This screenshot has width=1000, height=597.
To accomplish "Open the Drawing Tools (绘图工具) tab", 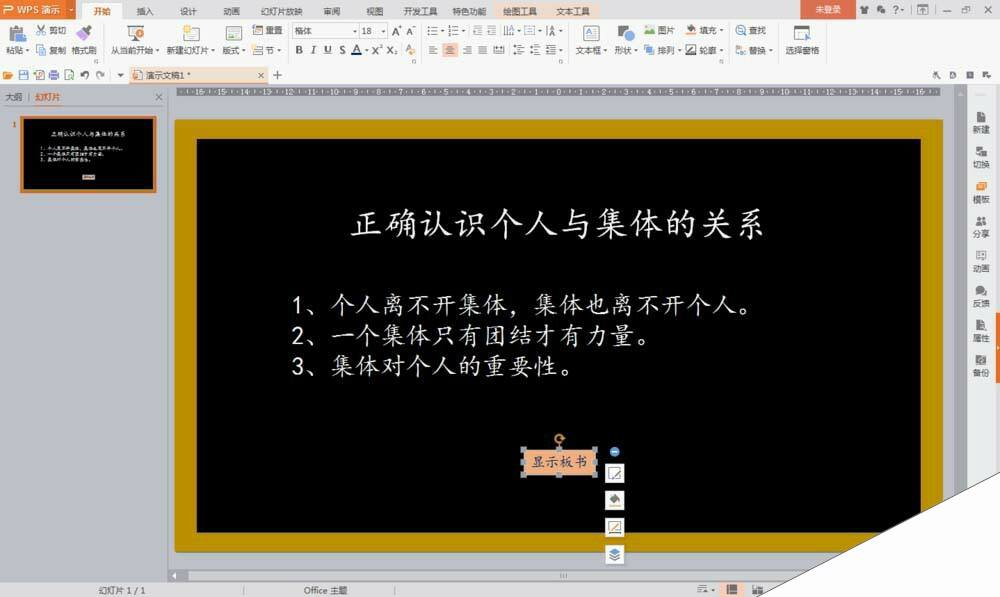I will [x=520, y=11].
